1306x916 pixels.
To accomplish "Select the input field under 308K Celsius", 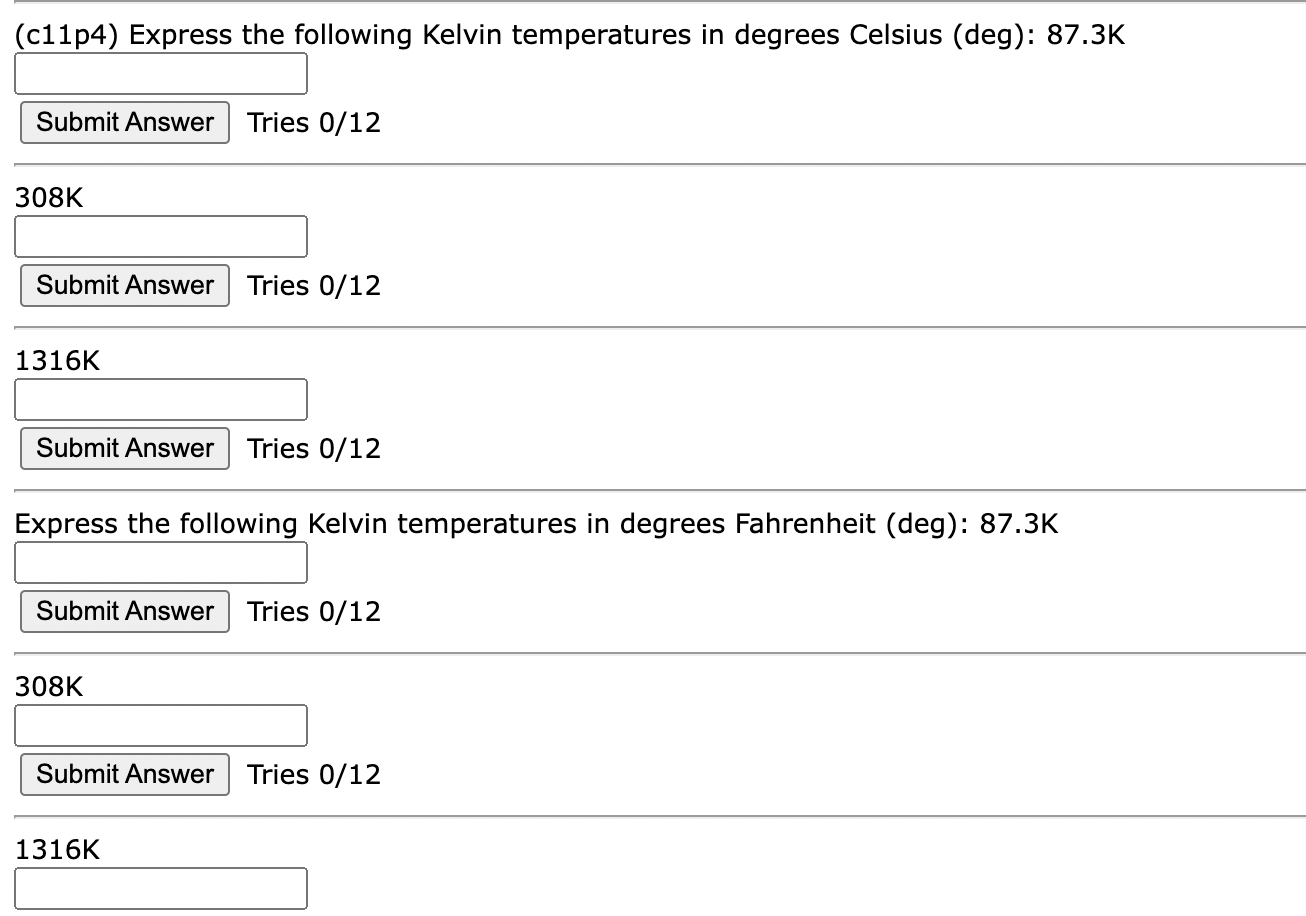I will [160, 236].
